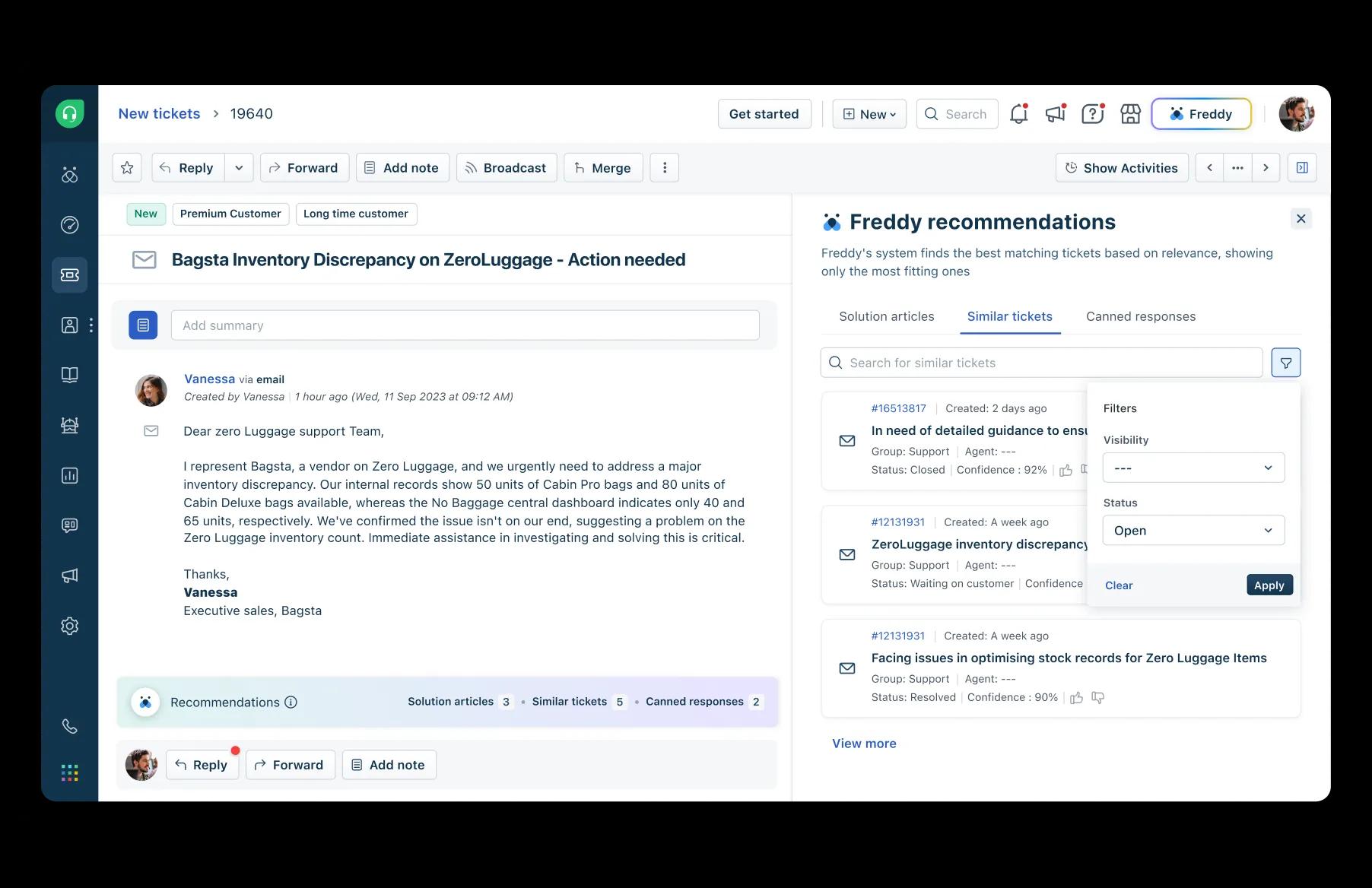Image resolution: width=1372 pixels, height=888 pixels.
Task: Toggle the side panel collapse icon
Action: coord(1302,168)
